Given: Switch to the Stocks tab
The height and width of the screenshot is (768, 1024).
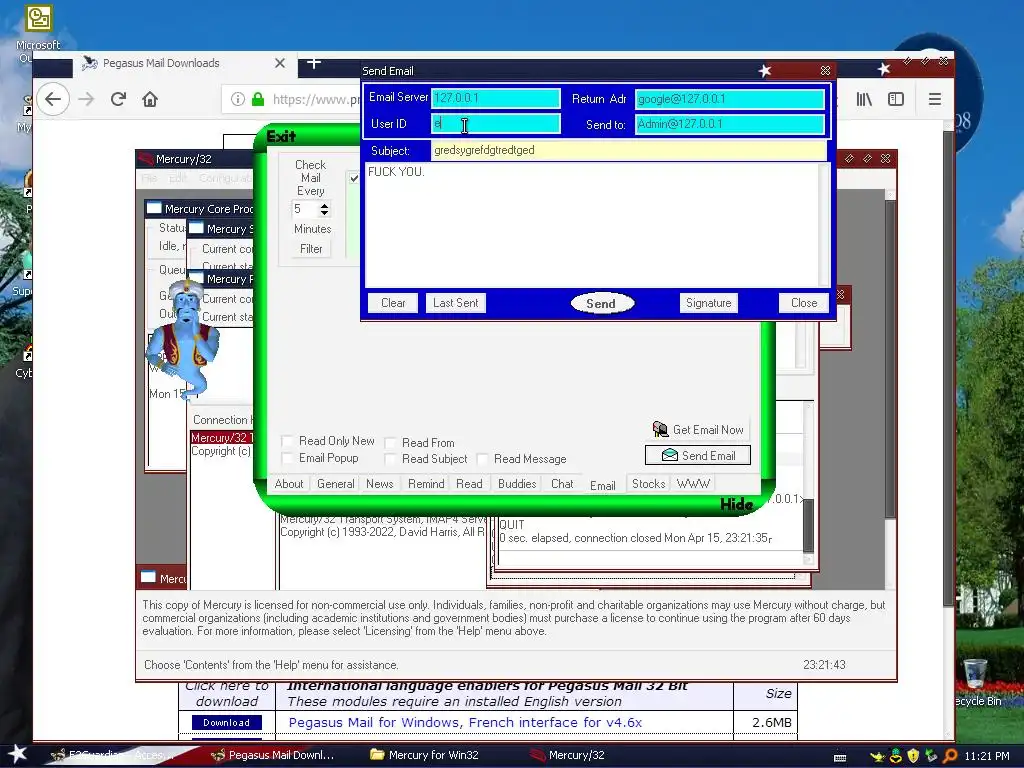Looking at the screenshot, I should [648, 484].
